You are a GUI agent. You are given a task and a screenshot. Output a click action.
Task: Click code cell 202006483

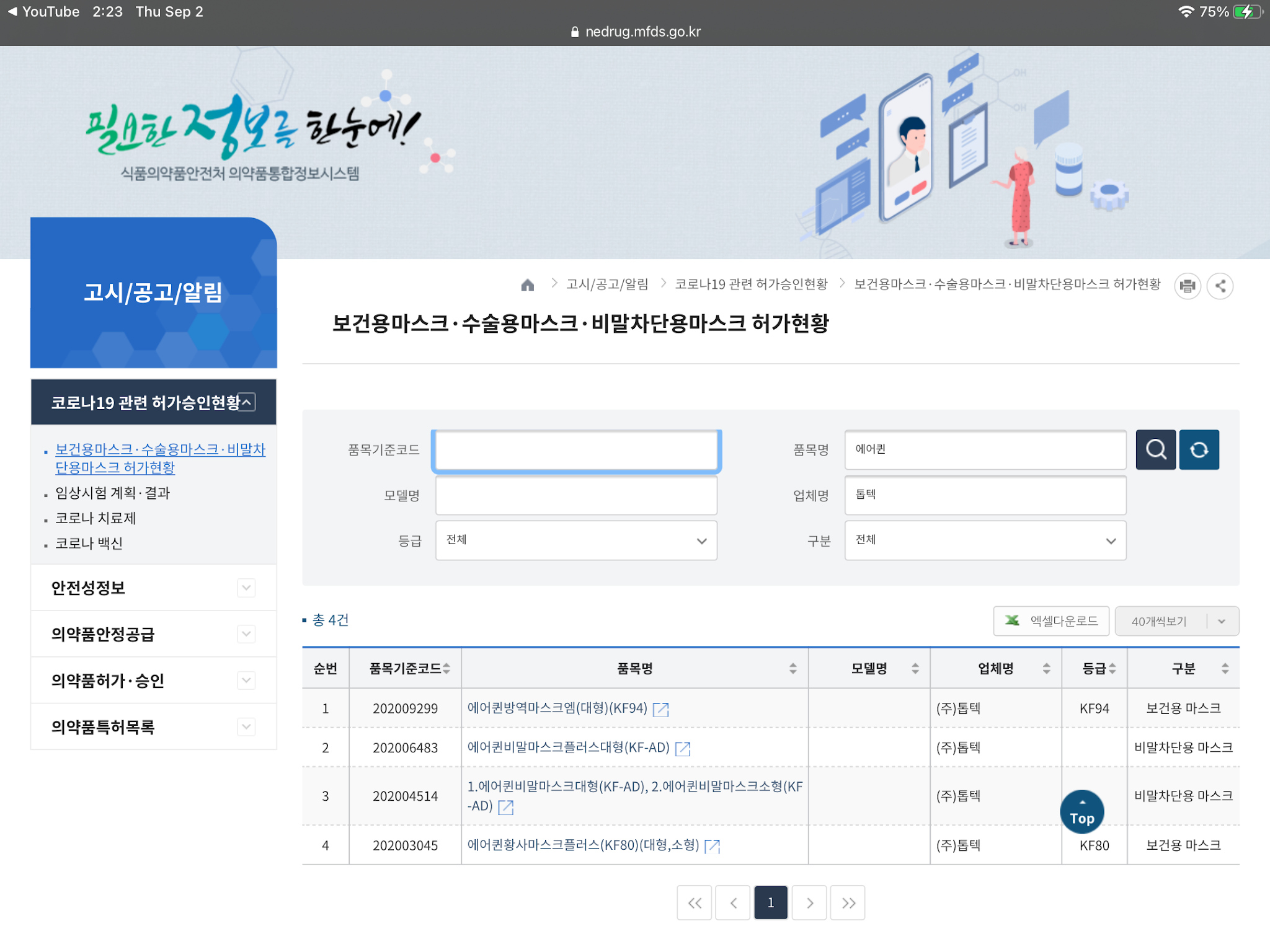[405, 748]
